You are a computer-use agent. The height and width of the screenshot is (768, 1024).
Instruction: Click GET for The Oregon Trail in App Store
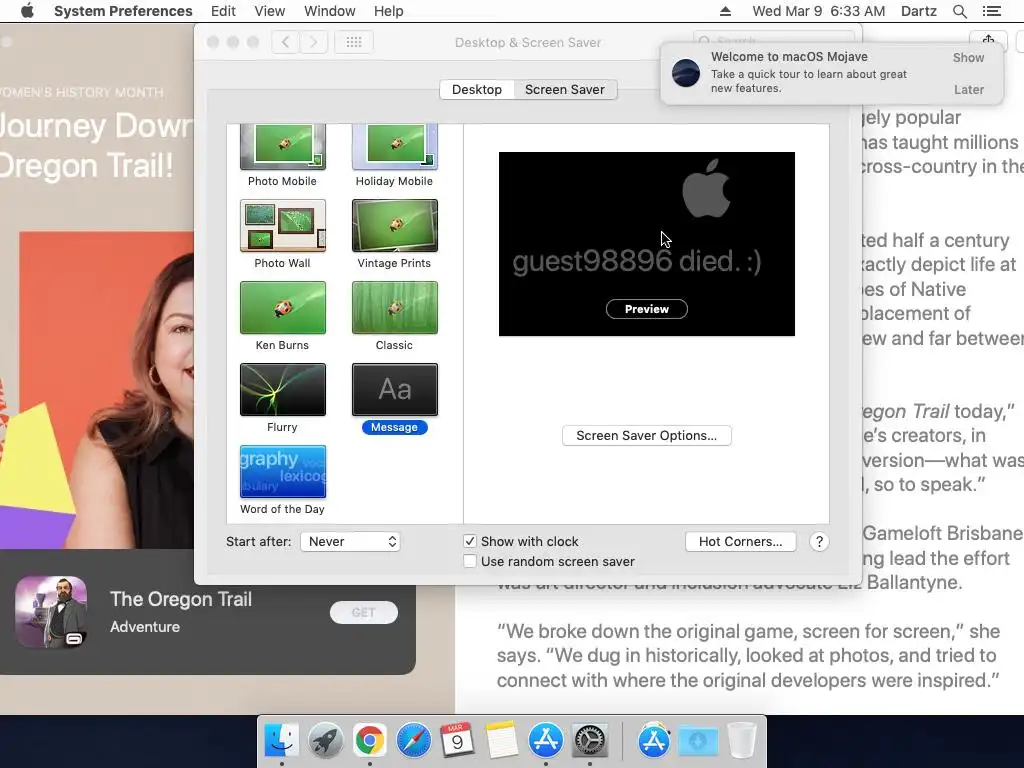tap(364, 612)
